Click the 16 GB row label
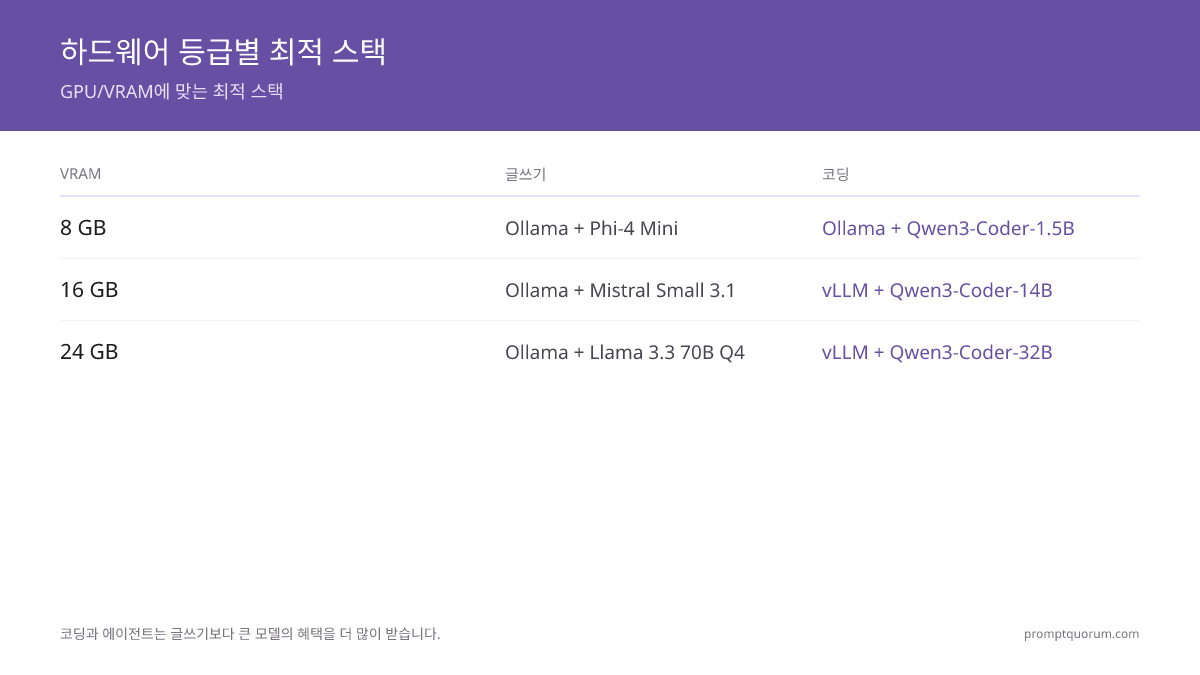This screenshot has width=1200, height=675. 89,290
